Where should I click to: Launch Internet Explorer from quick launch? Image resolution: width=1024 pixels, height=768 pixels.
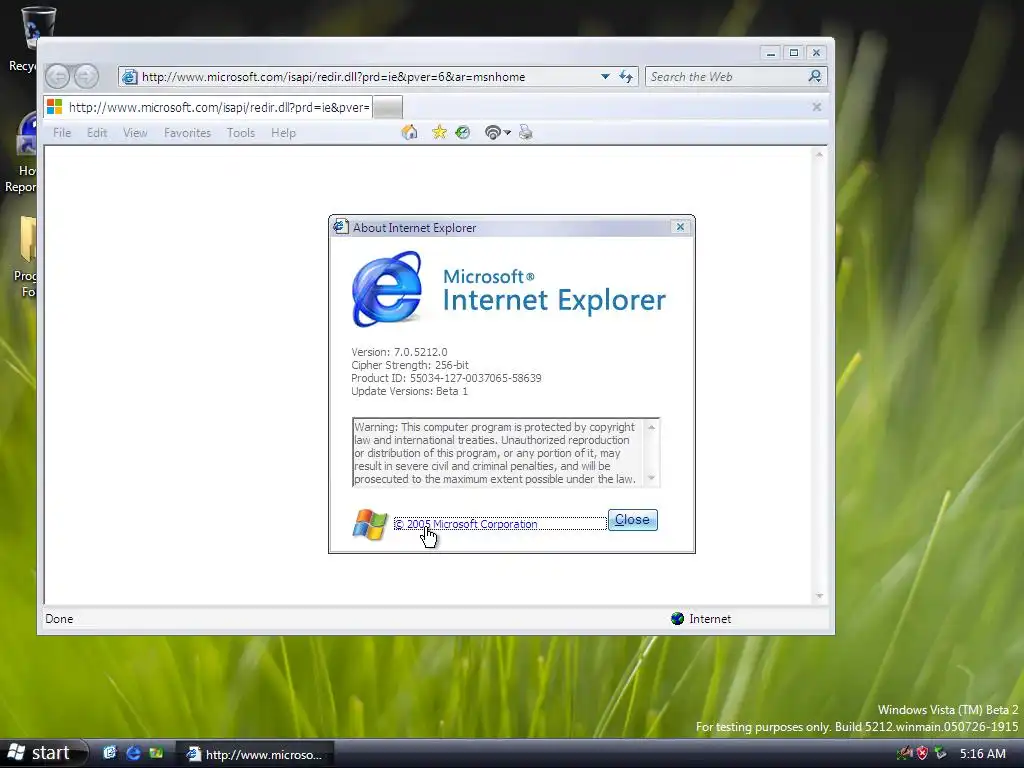[x=133, y=753]
